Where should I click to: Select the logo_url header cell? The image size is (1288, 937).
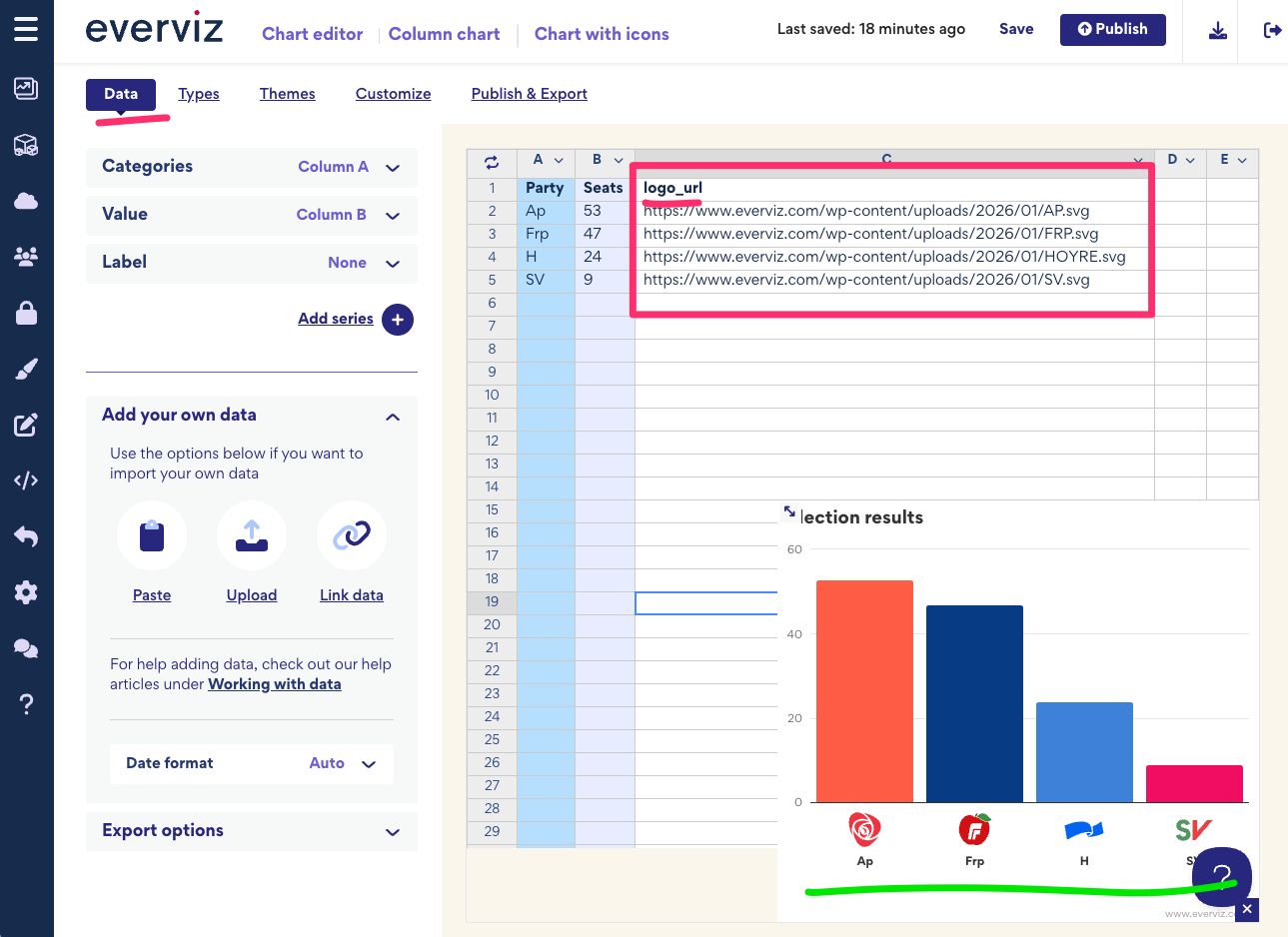894,188
